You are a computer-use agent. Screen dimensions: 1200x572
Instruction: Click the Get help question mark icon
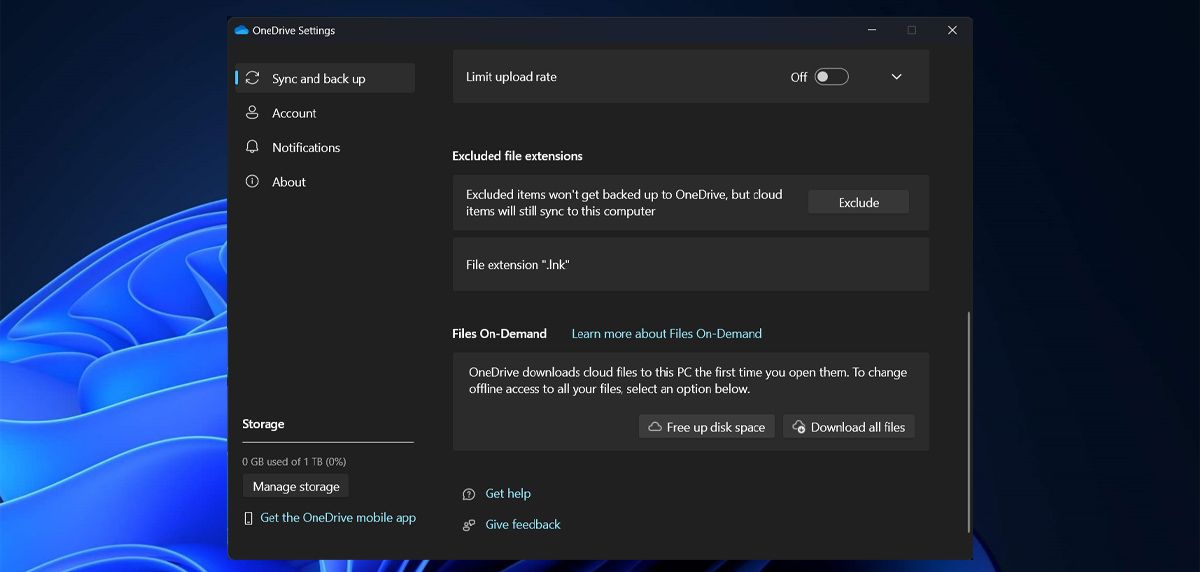point(469,494)
